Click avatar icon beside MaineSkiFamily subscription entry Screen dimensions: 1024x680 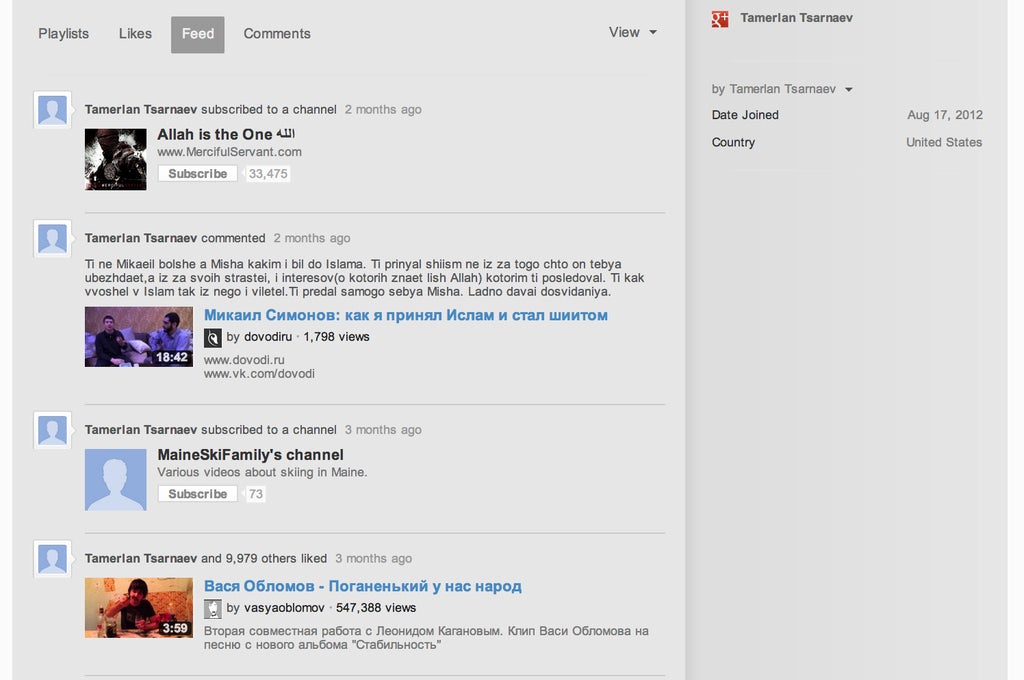point(52,430)
